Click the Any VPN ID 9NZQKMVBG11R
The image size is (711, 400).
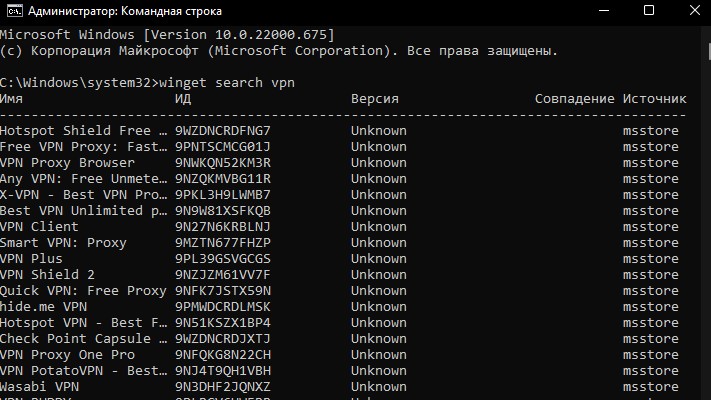tap(223, 179)
